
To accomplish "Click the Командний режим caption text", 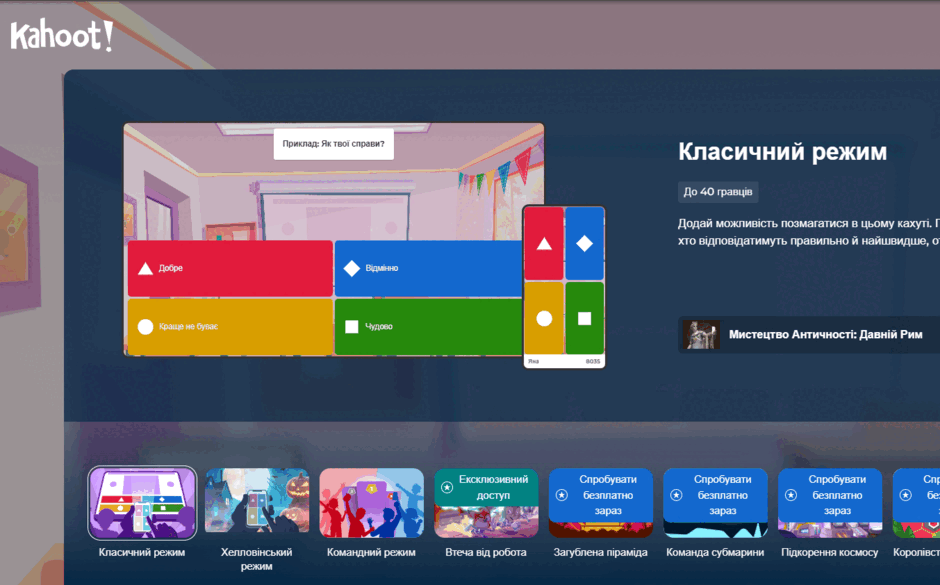I will (x=371, y=552).
